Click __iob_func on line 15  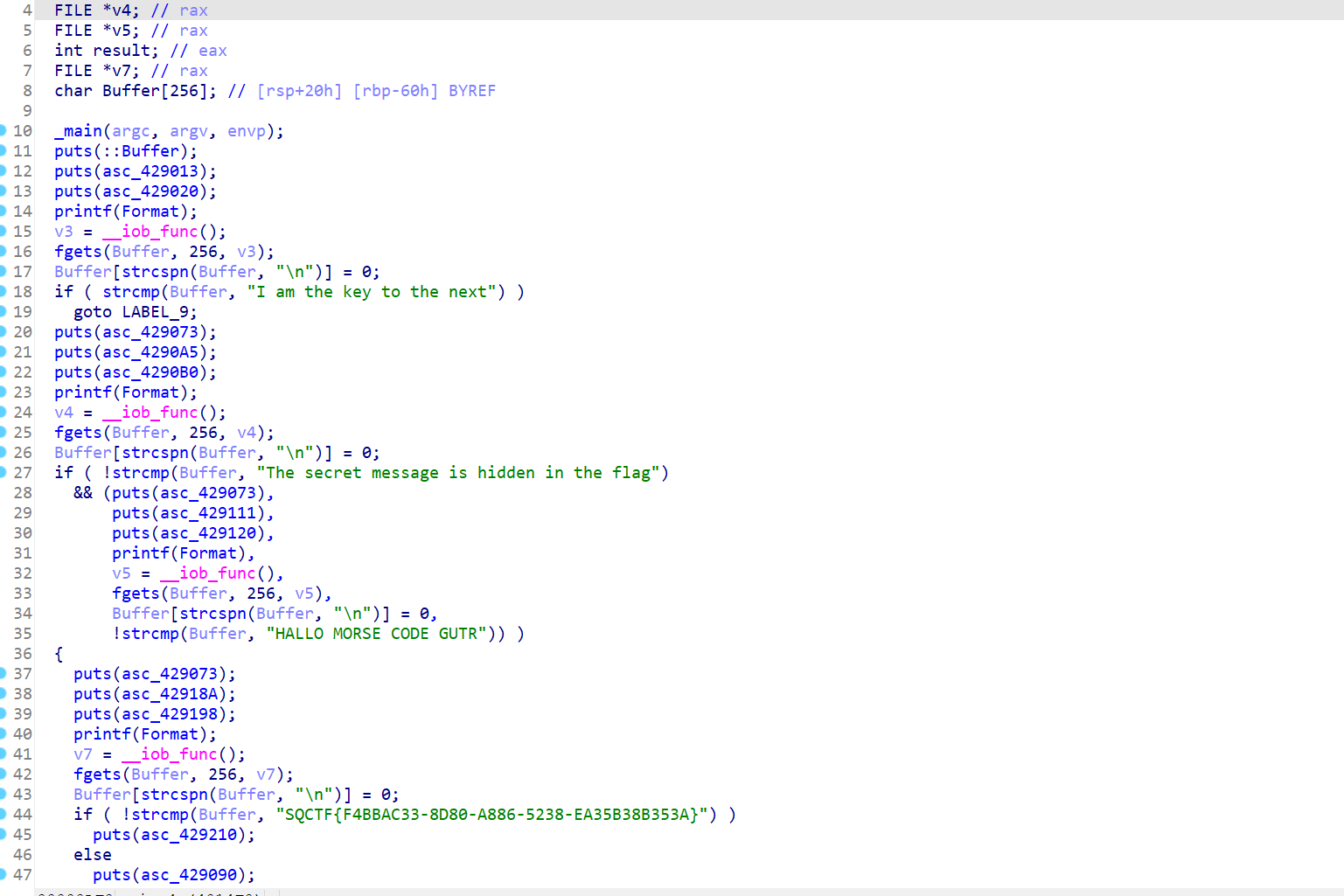150,232
